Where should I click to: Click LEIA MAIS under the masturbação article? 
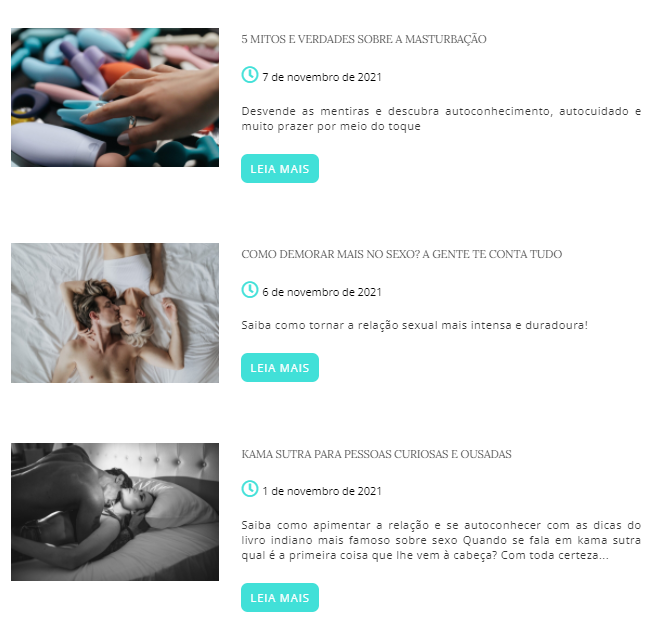click(280, 169)
